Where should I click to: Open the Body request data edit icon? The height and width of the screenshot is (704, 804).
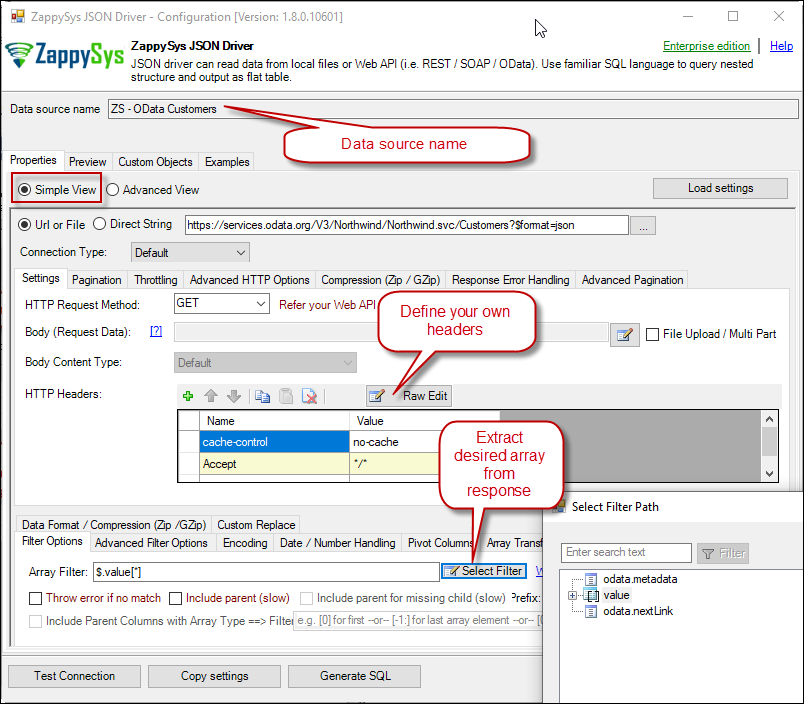tap(625, 335)
